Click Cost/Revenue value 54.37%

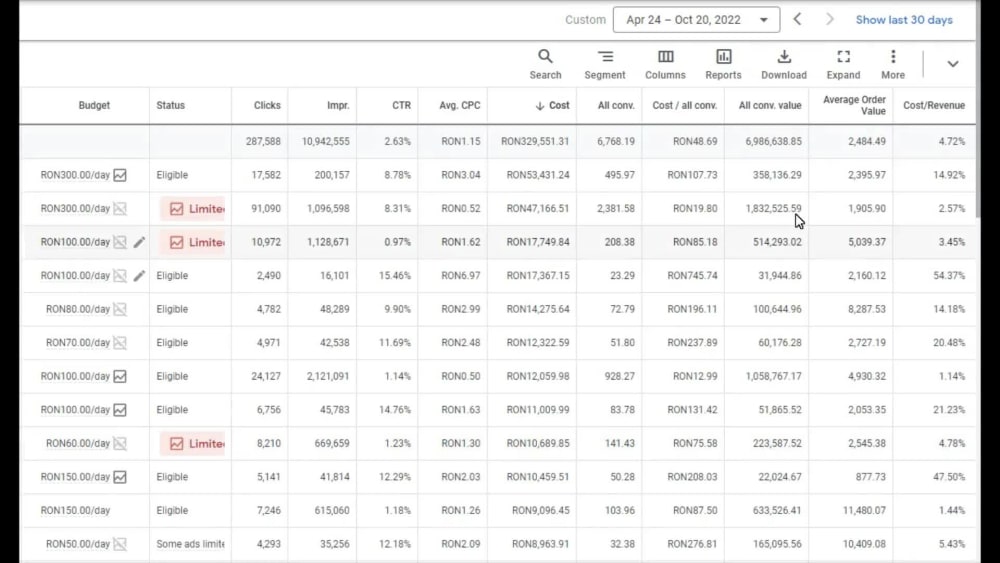(x=948, y=275)
